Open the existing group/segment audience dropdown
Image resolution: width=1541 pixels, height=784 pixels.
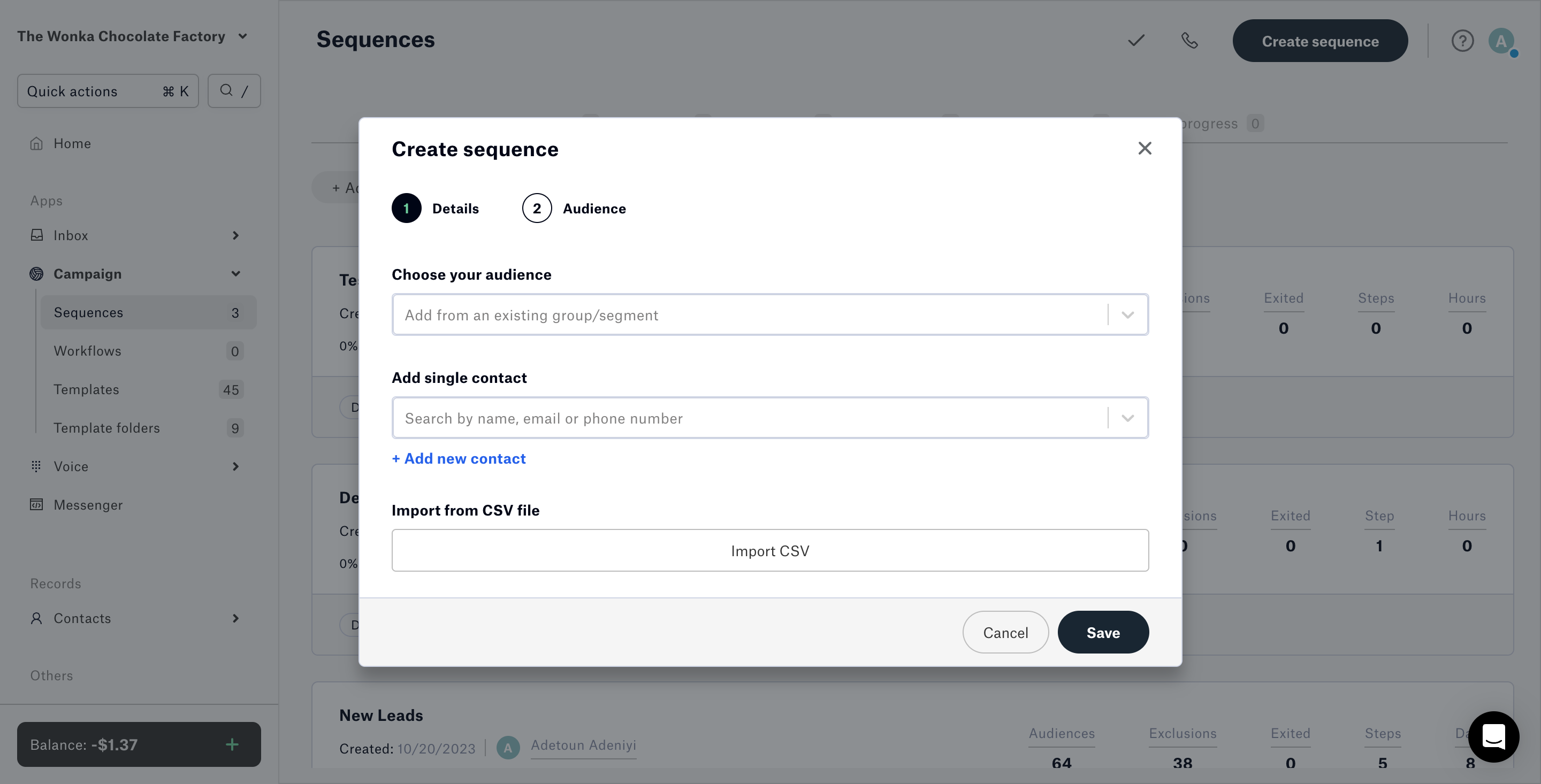770,314
